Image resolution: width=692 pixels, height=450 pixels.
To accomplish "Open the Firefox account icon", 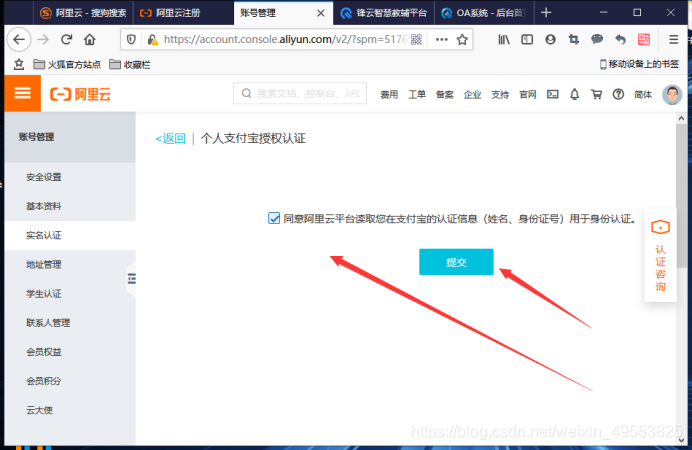I will click(x=550, y=40).
